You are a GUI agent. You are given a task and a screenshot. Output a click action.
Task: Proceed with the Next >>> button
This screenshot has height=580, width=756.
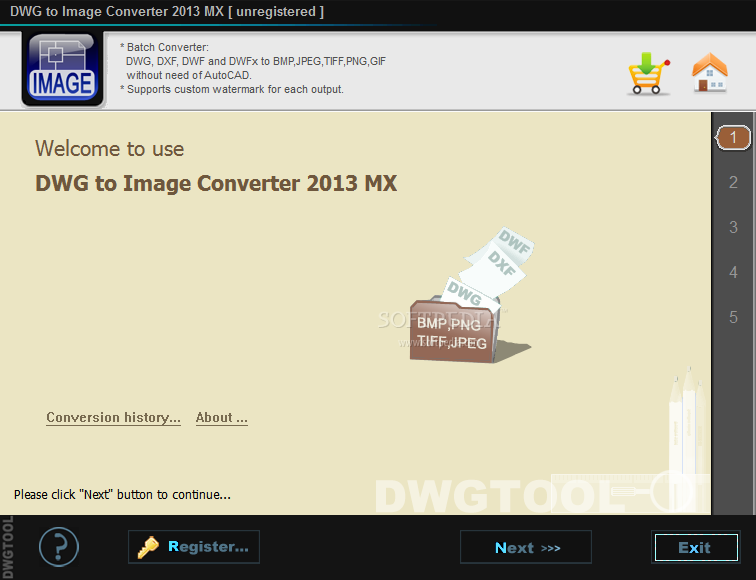[x=526, y=547]
